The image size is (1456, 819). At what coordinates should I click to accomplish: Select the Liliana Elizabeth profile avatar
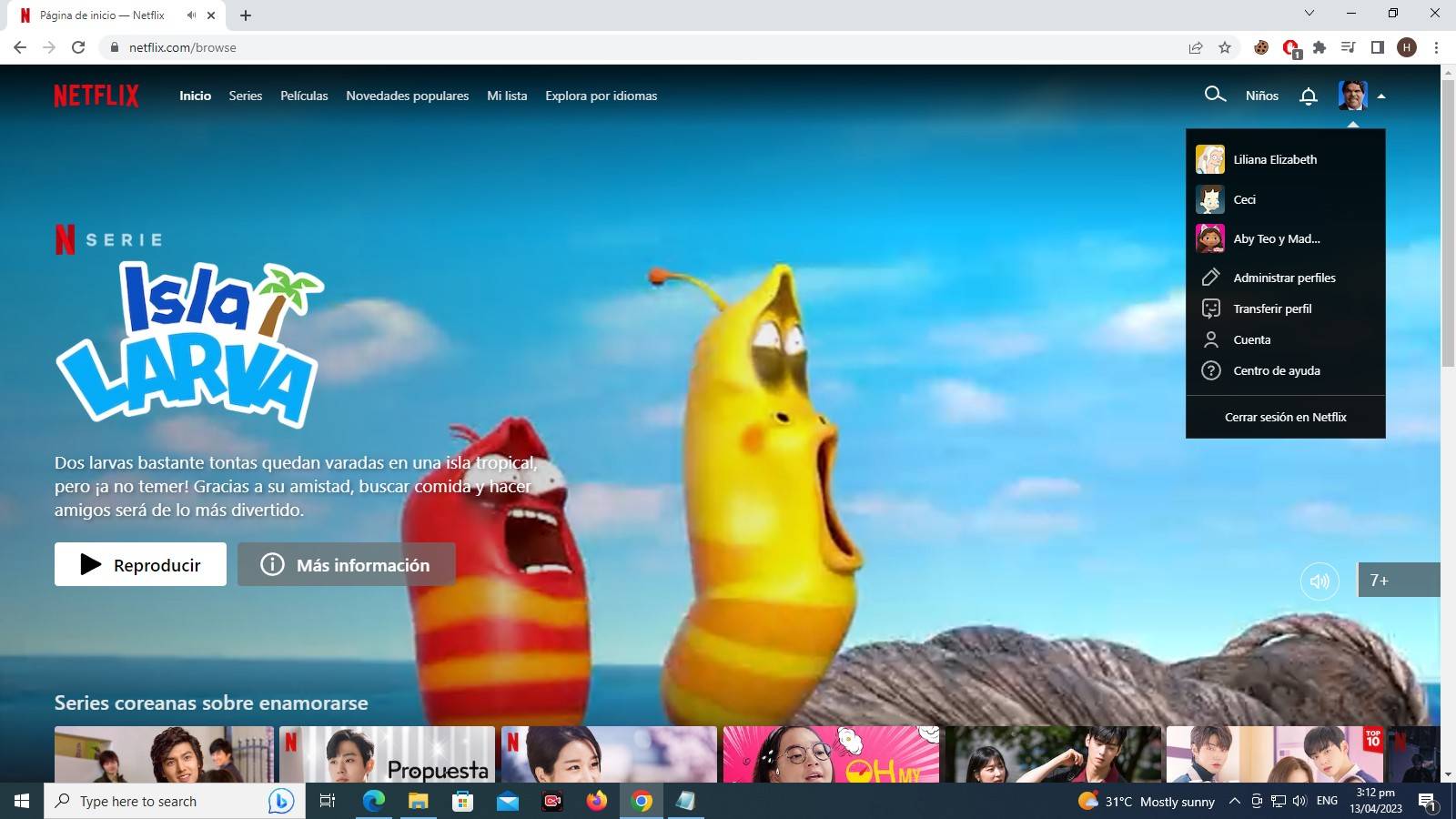click(x=1210, y=159)
